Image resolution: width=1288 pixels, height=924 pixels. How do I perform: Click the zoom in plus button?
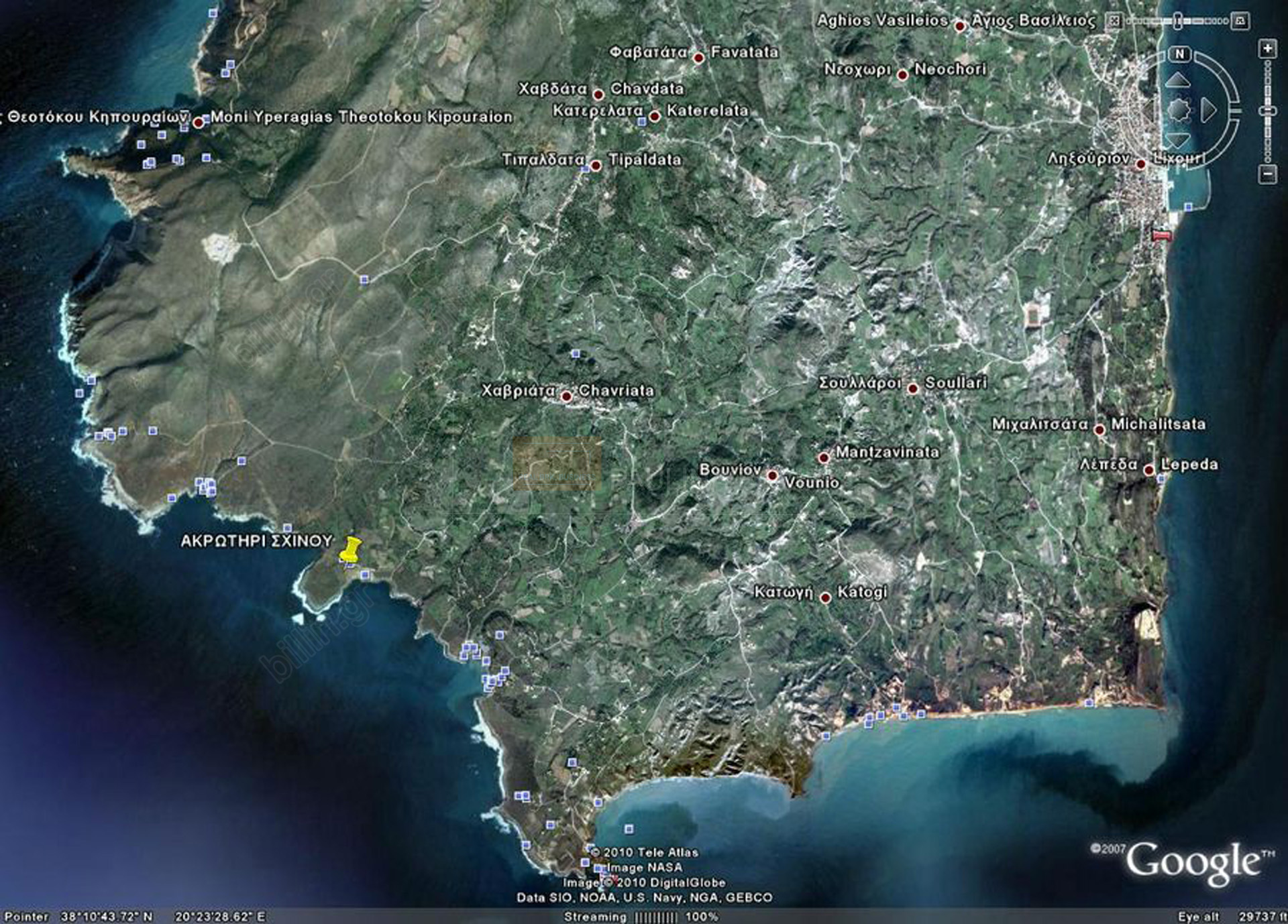coord(1267,48)
